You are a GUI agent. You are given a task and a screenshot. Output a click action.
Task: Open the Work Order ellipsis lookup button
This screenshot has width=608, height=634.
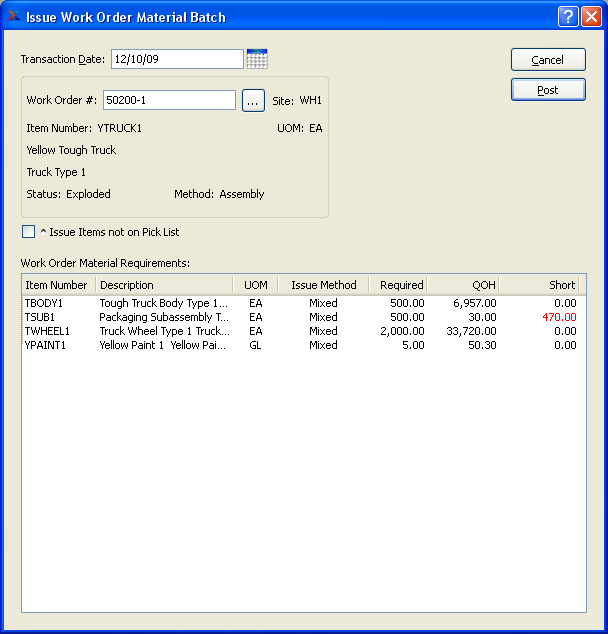coord(253,100)
